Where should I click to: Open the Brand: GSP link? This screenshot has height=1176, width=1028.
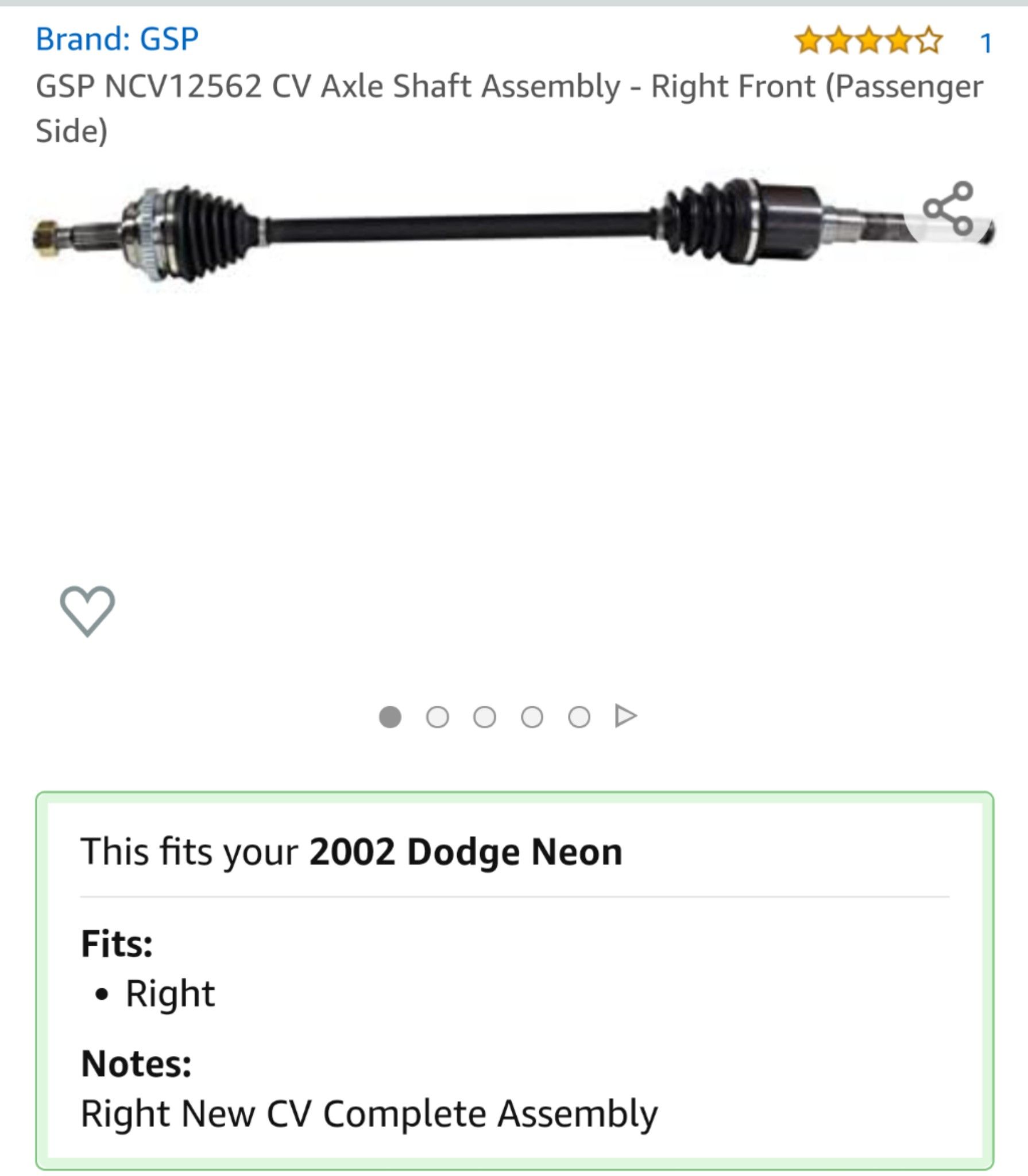pyautogui.click(x=117, y=39)
